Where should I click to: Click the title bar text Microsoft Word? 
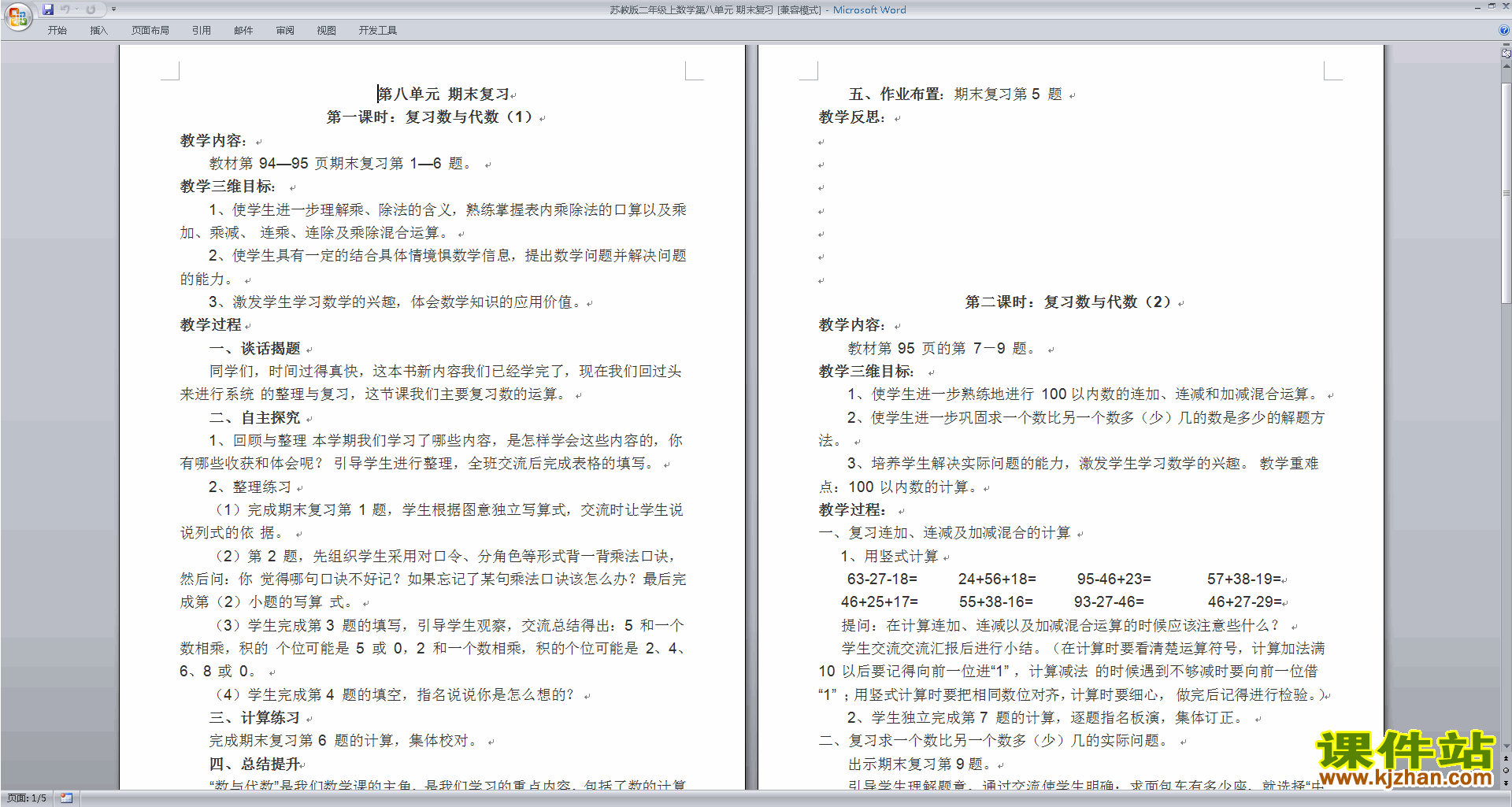[869, 10]
